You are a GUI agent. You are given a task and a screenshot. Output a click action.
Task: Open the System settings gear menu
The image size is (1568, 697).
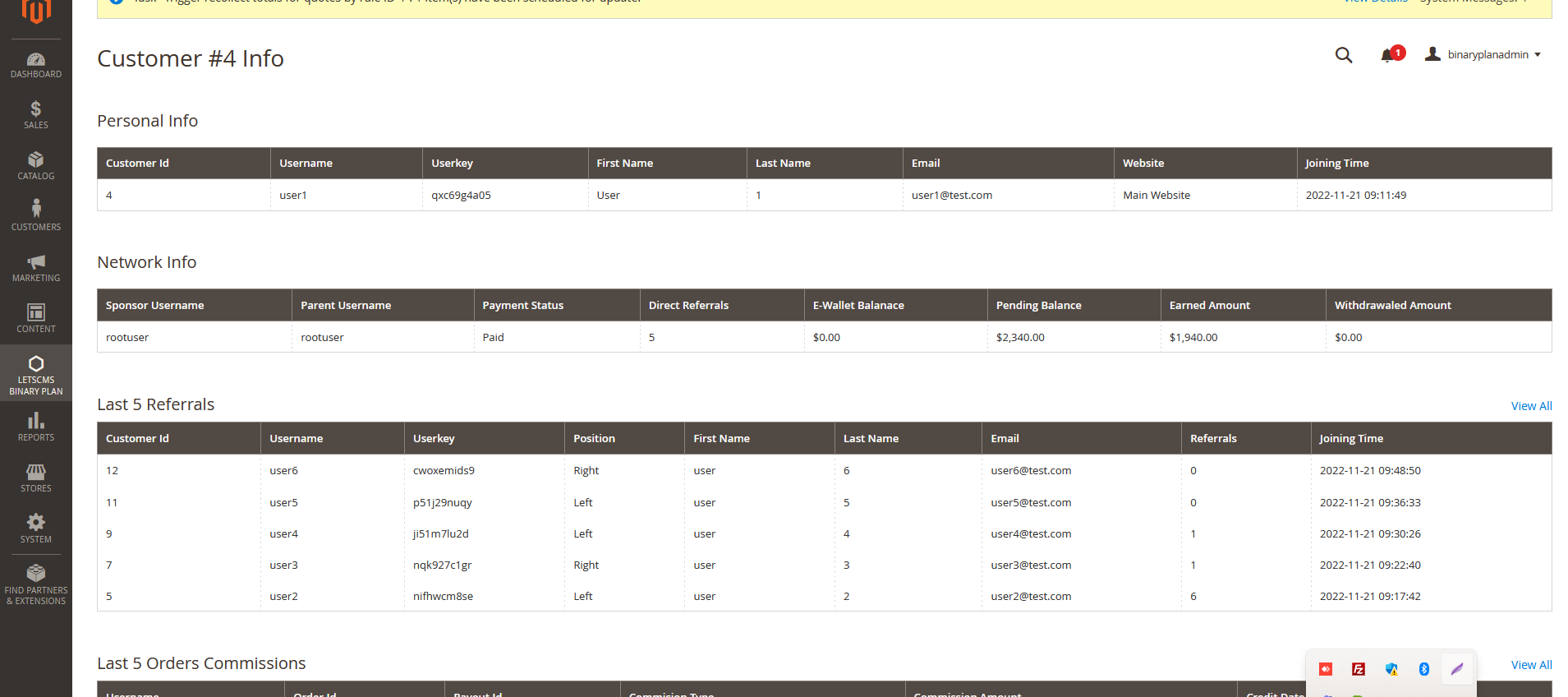point(35,529)
